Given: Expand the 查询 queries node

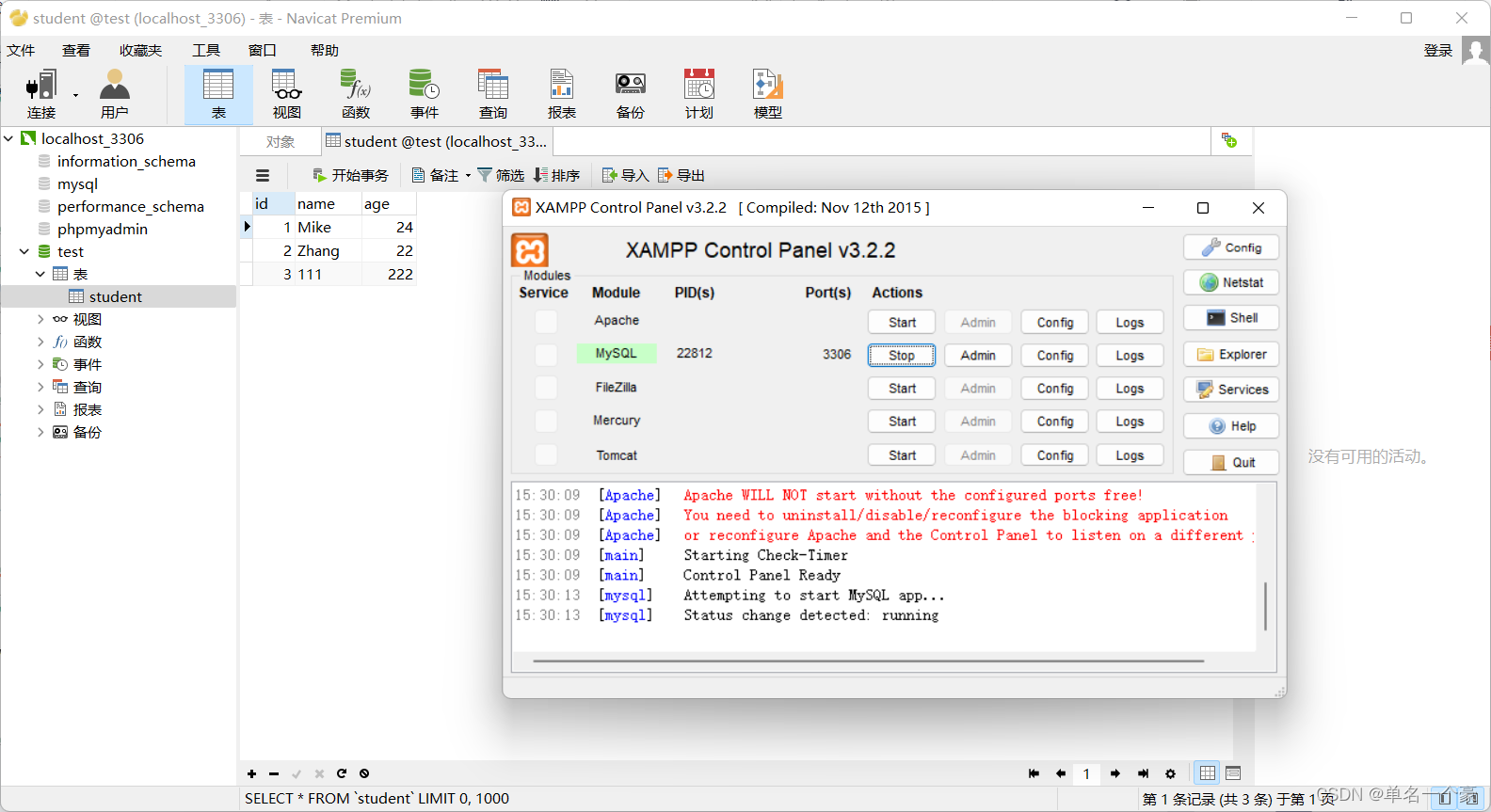Looking at the screenshot, I should (x=40, y=387).
